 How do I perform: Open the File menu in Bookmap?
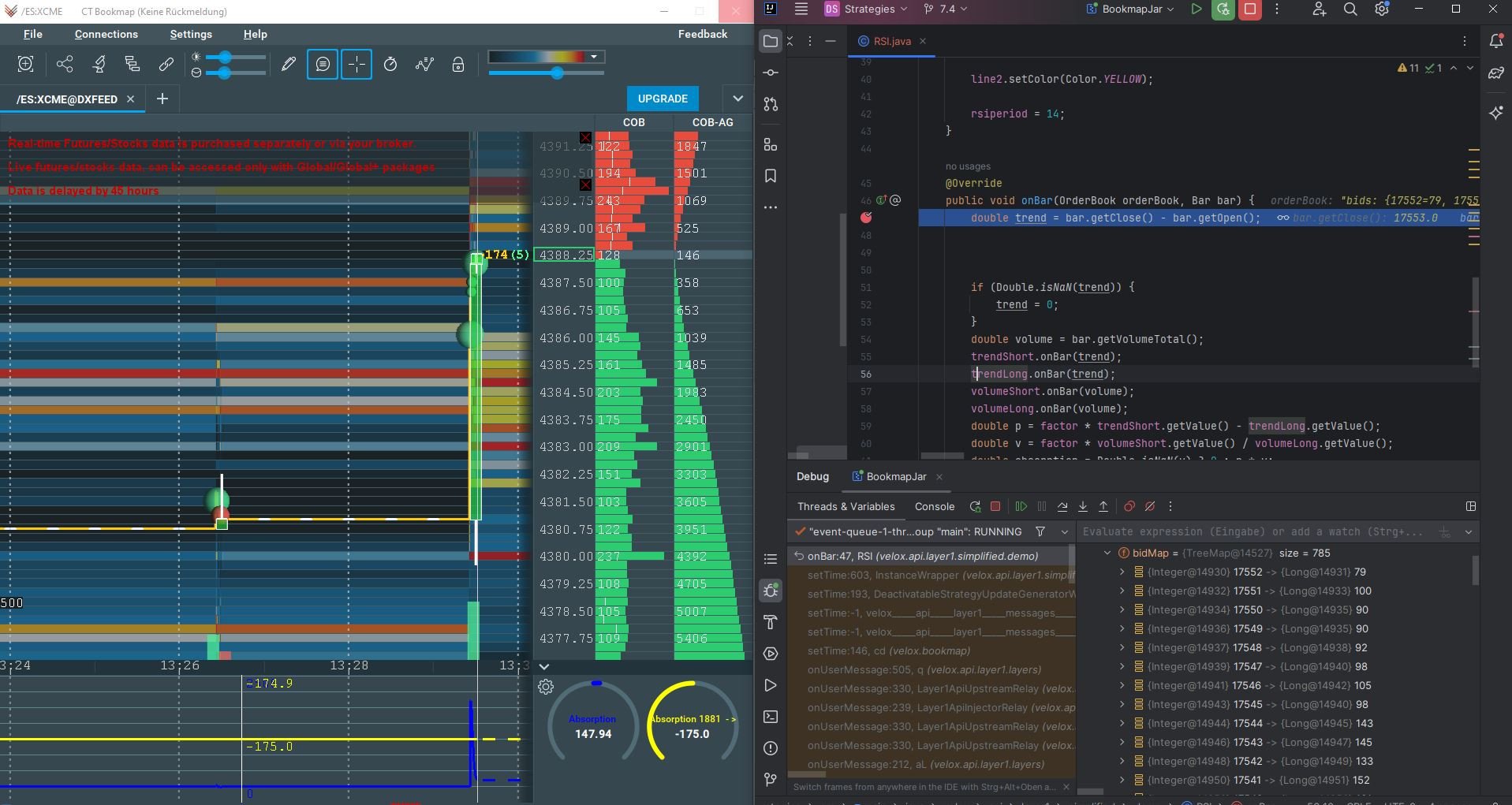pos(33,34)
